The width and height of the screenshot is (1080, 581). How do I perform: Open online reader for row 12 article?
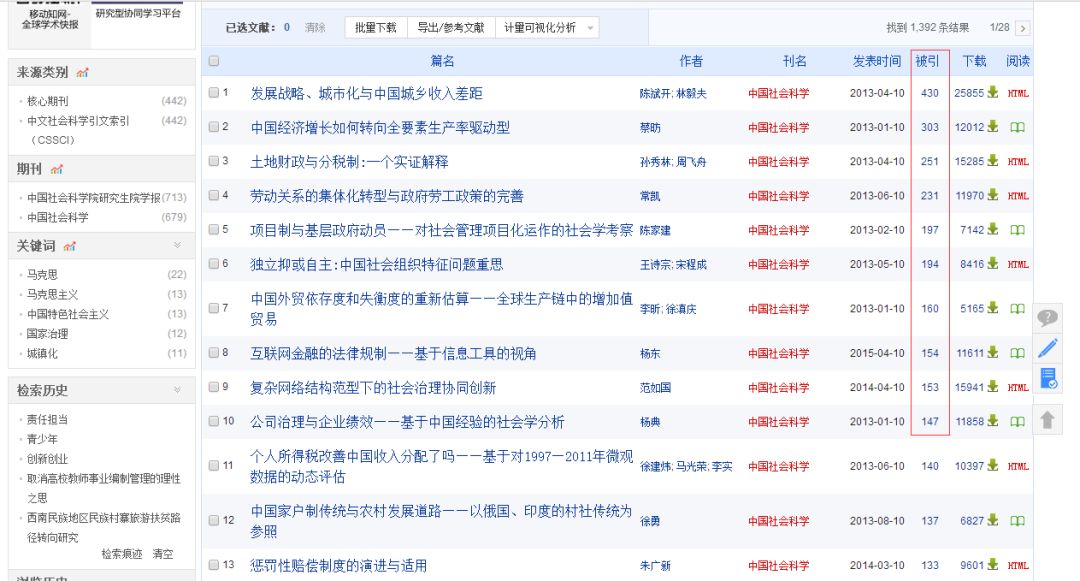(1017, 521)
